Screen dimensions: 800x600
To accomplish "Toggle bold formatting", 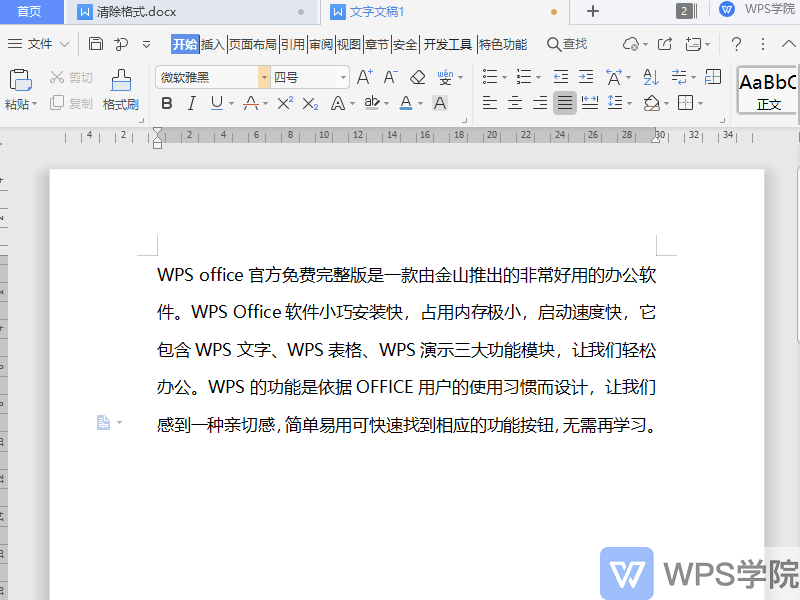I will pyautogui.click(x=167, y=104).
